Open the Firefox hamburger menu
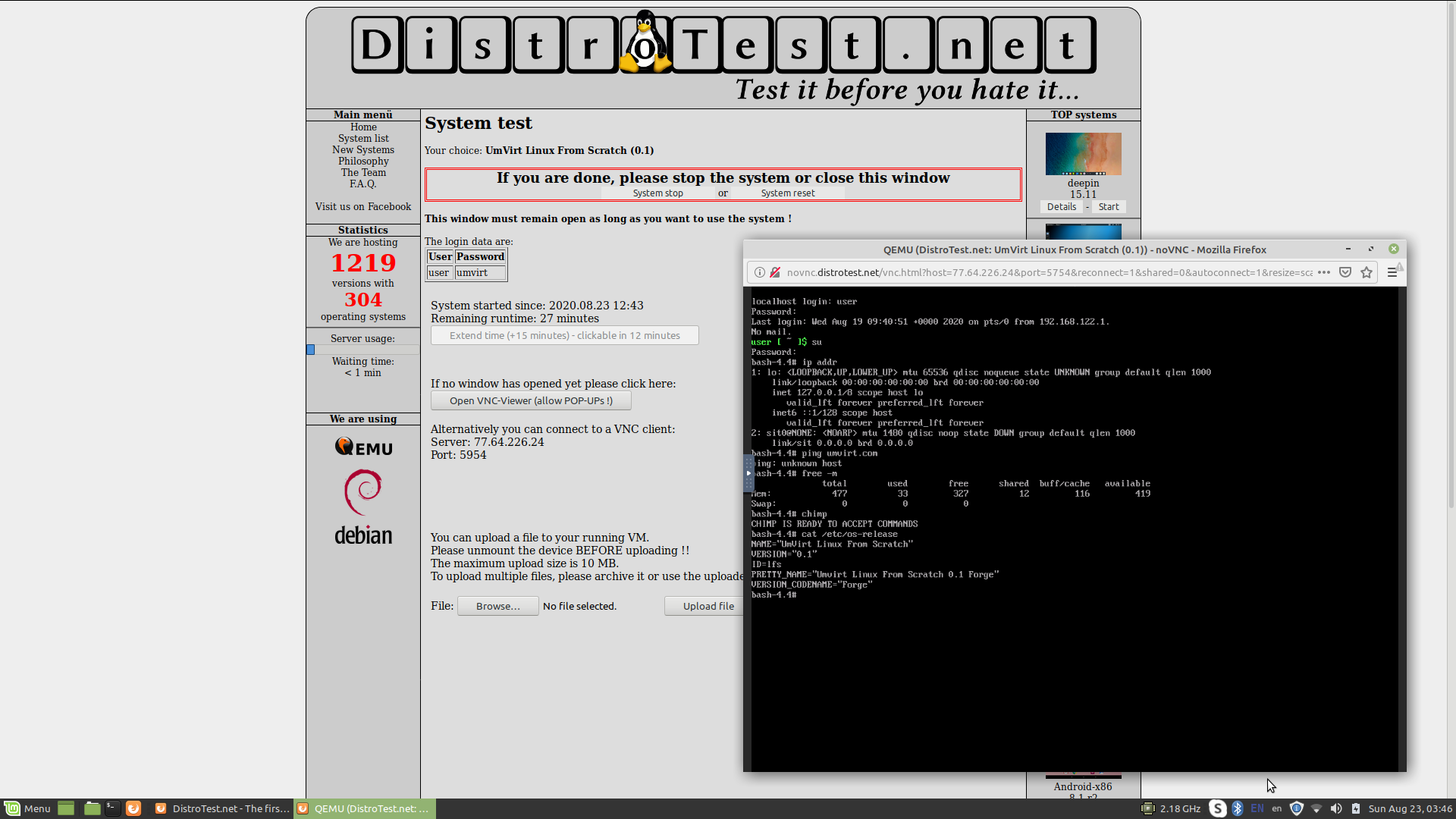This screenshot has height=819, width=1456. (x=1392, y=272)
